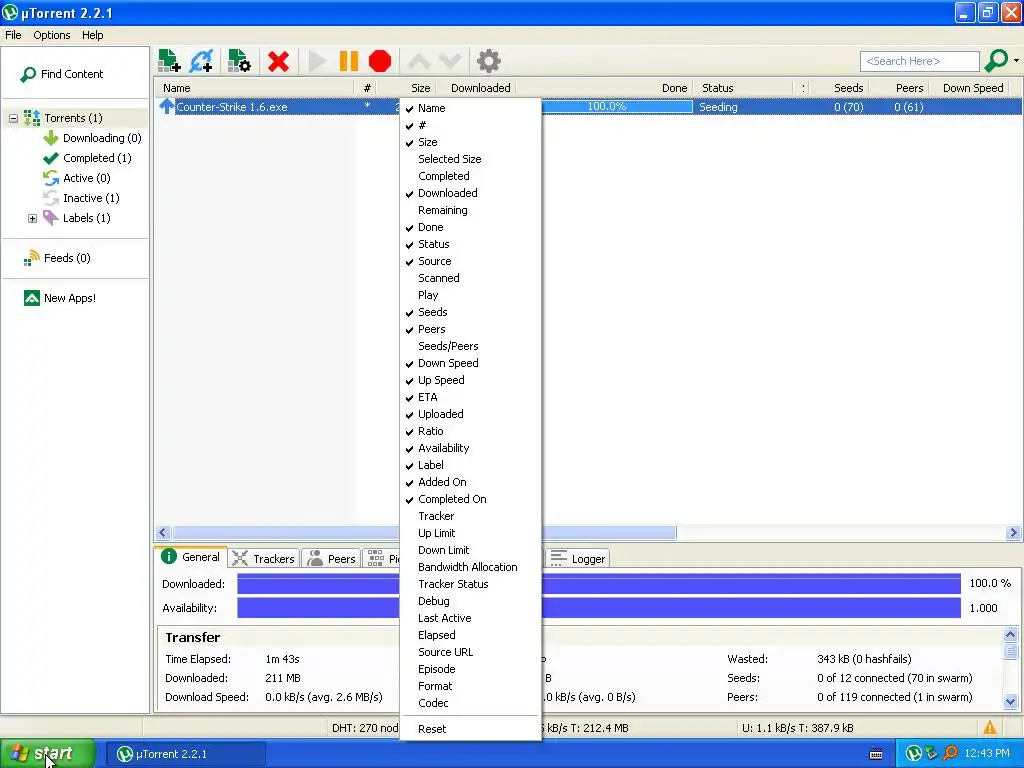Open Preferences via the gear icon
The height and width of the screenshot is (768, 1024).
pyautogui.click(x=488, y=61)
